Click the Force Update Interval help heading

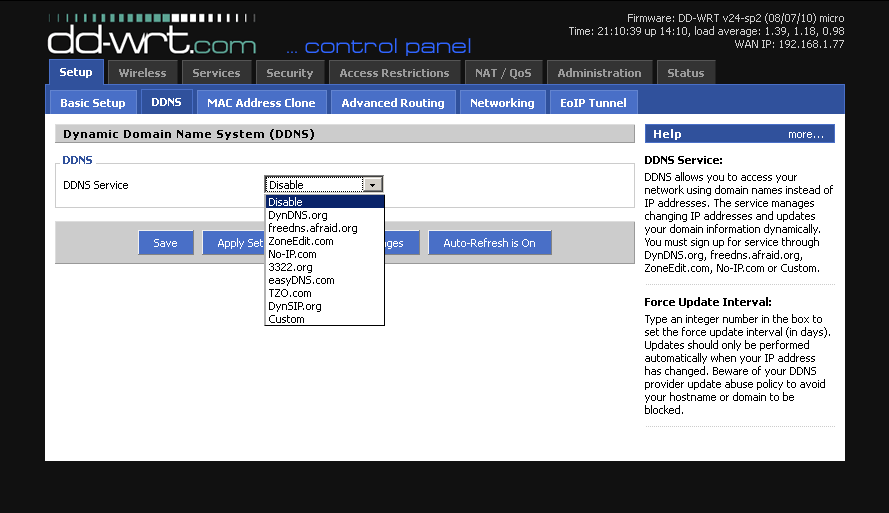pyautogui.click(x=708, y=302)
